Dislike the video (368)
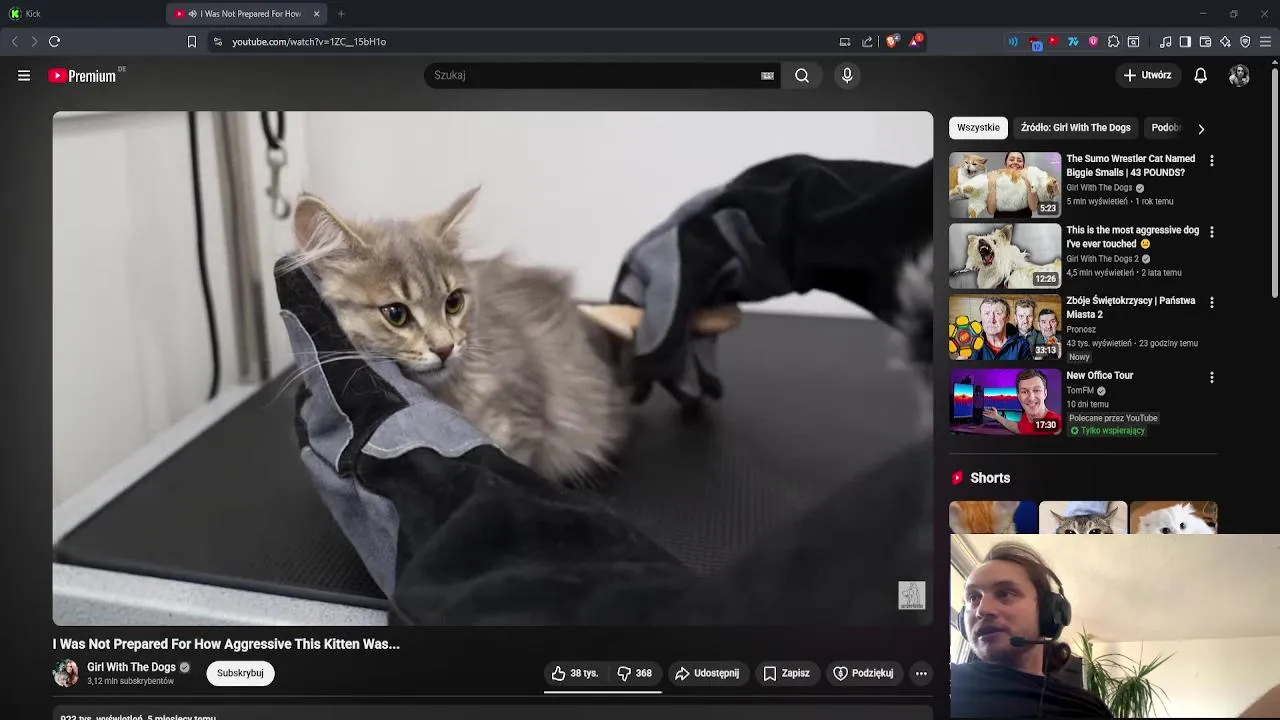Viewport: 1280px width, 720px height. 635,673
